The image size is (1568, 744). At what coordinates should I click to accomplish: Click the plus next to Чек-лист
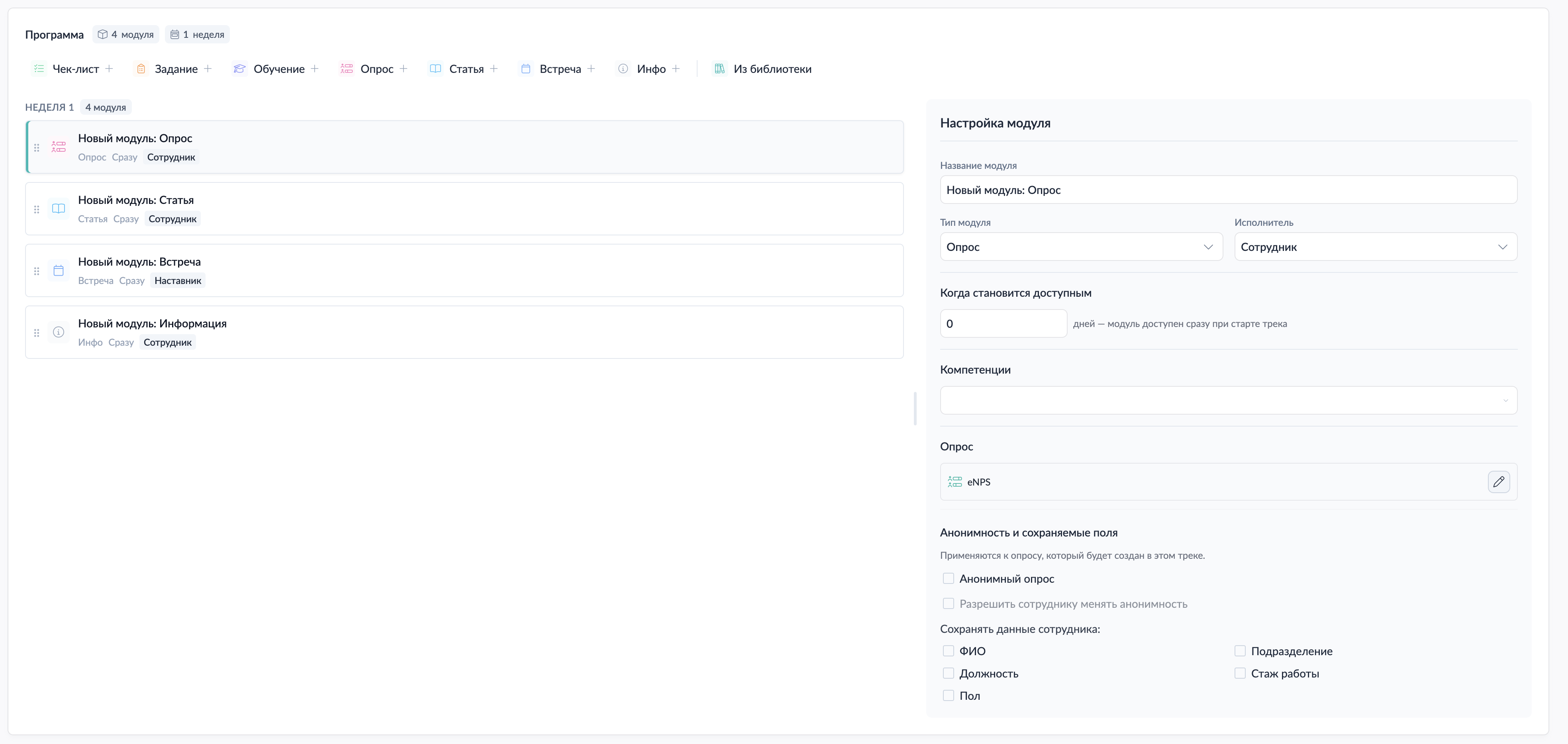pos(109,69)
